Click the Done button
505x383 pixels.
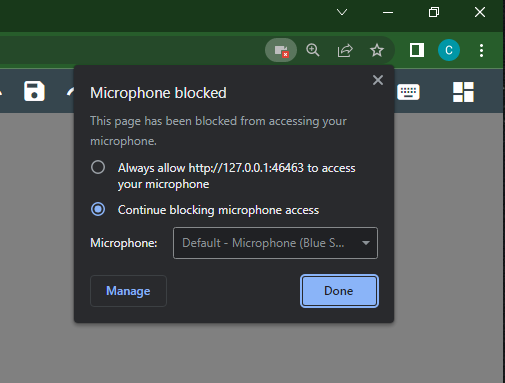339,291
